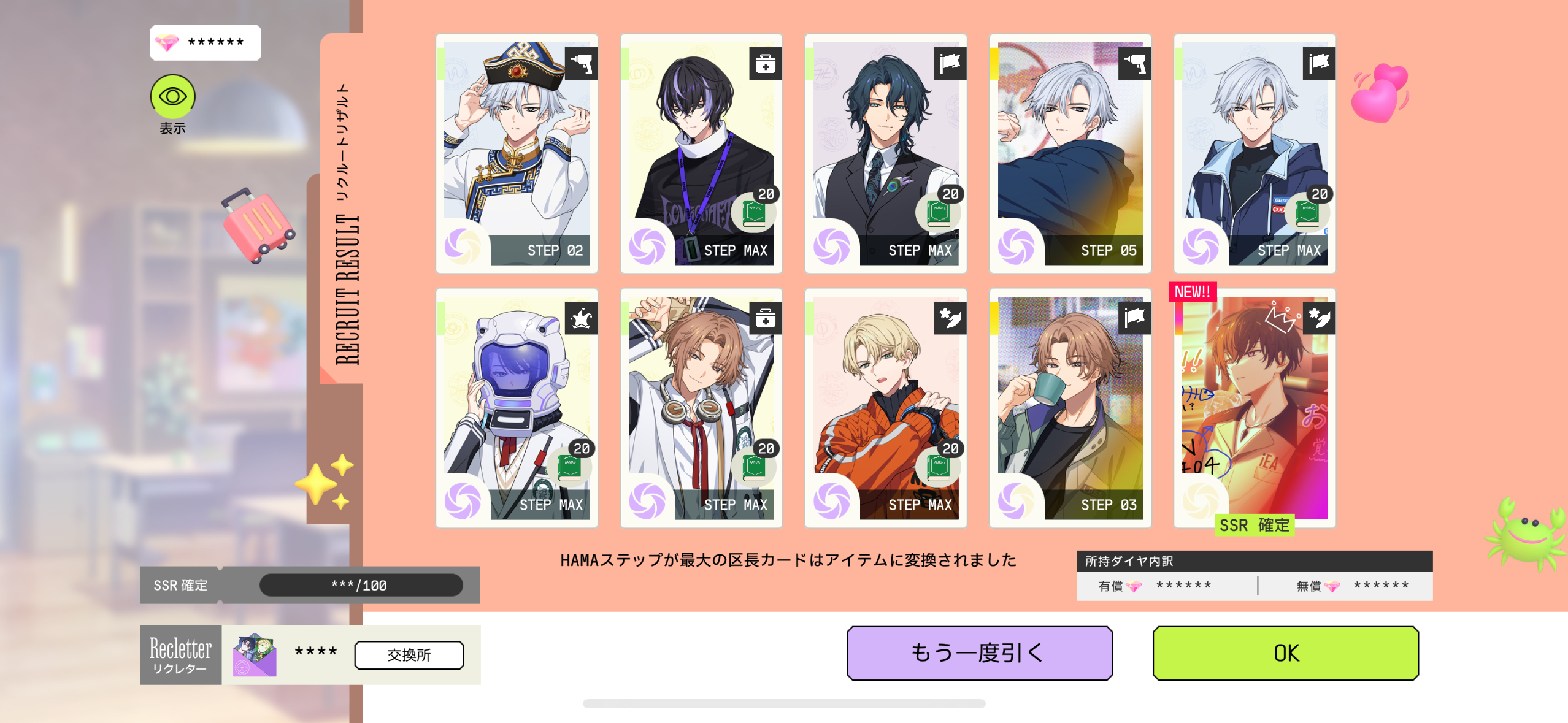This screenshot has height=723, width=1568.
Task: Click the hair-dryer type icon on STEP 05 card
Action: coord(1134,64)
